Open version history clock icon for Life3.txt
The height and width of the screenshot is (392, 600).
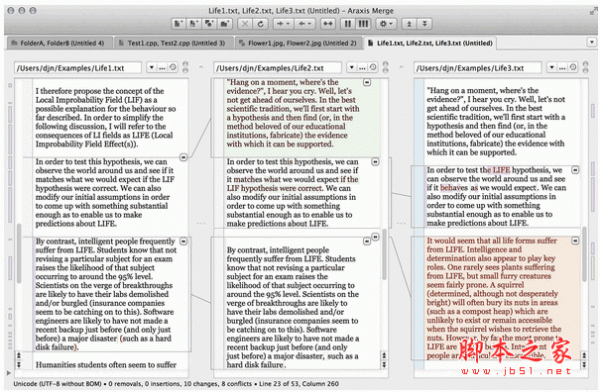coord(573,67)
